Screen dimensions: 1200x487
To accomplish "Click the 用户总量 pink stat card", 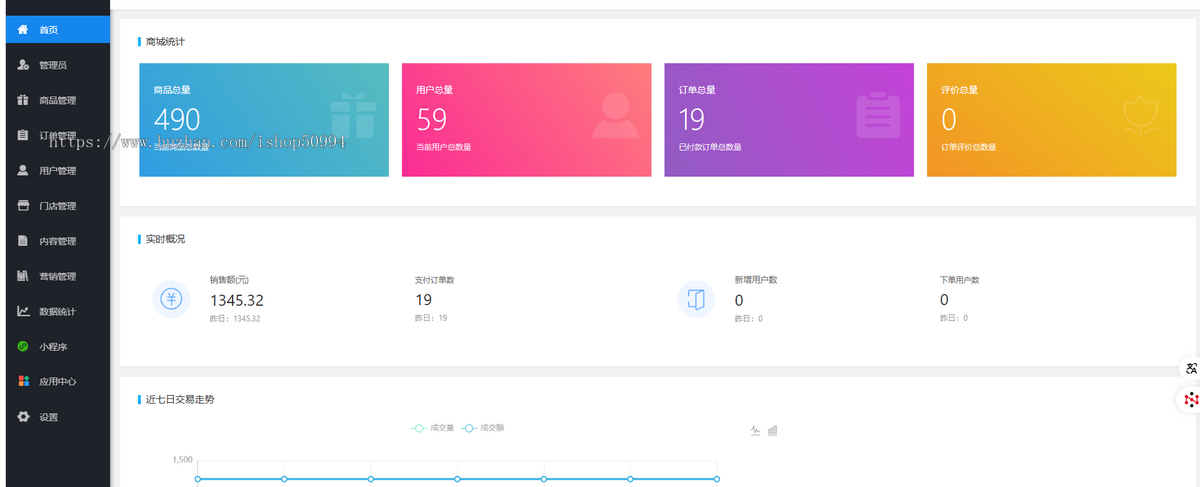I will 526,120.
